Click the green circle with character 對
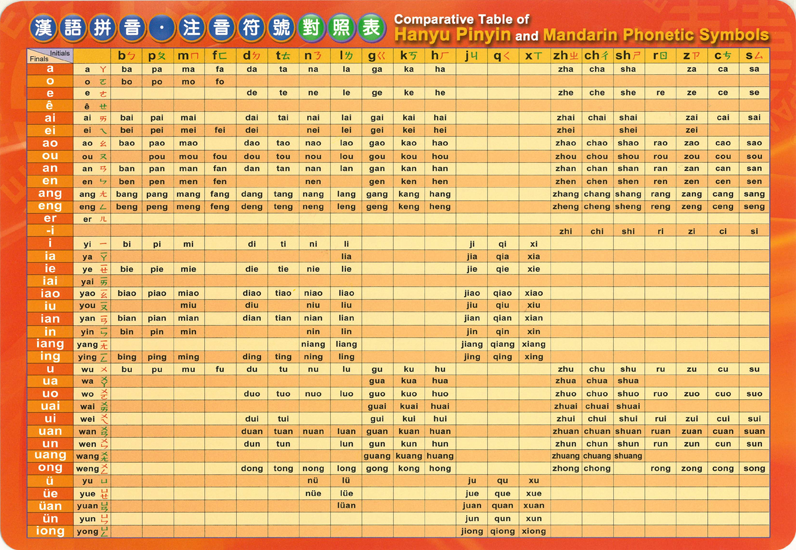Screen dimensions: 796x550 (x=311, y=27)
